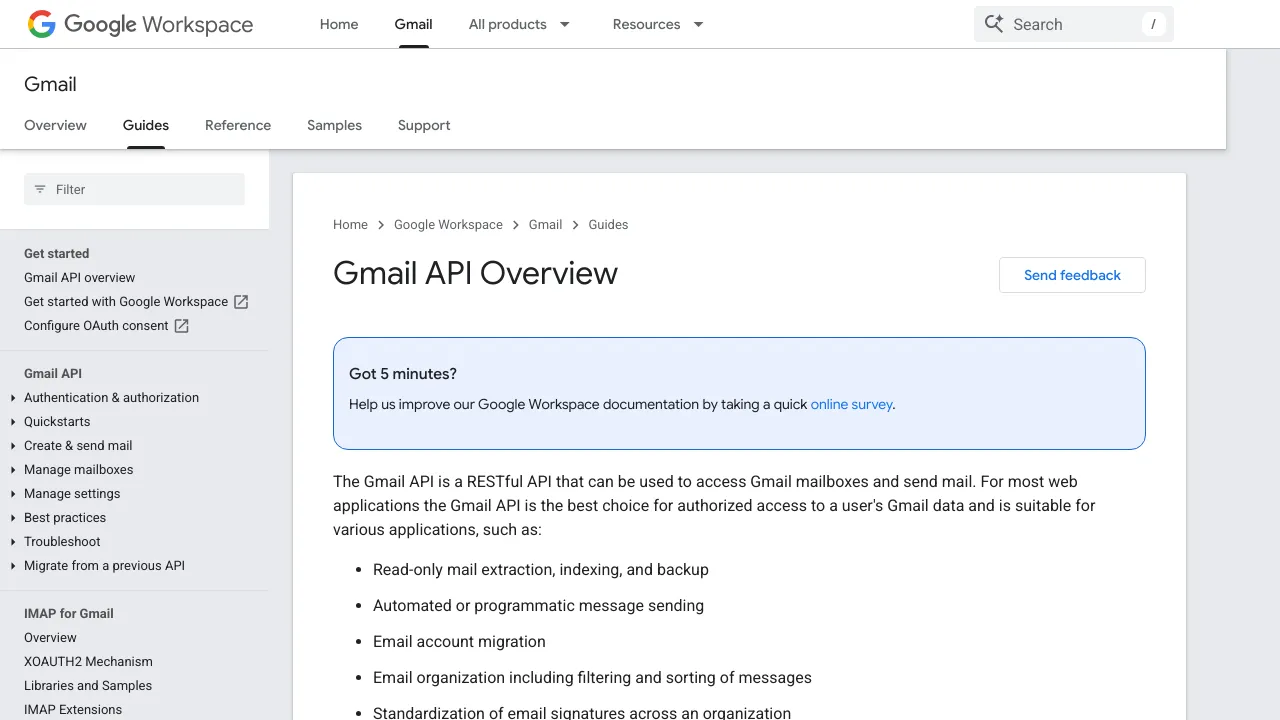Expand Create & send mail section
This screenshot has height=720, width=1280.
tap(13, 446)
